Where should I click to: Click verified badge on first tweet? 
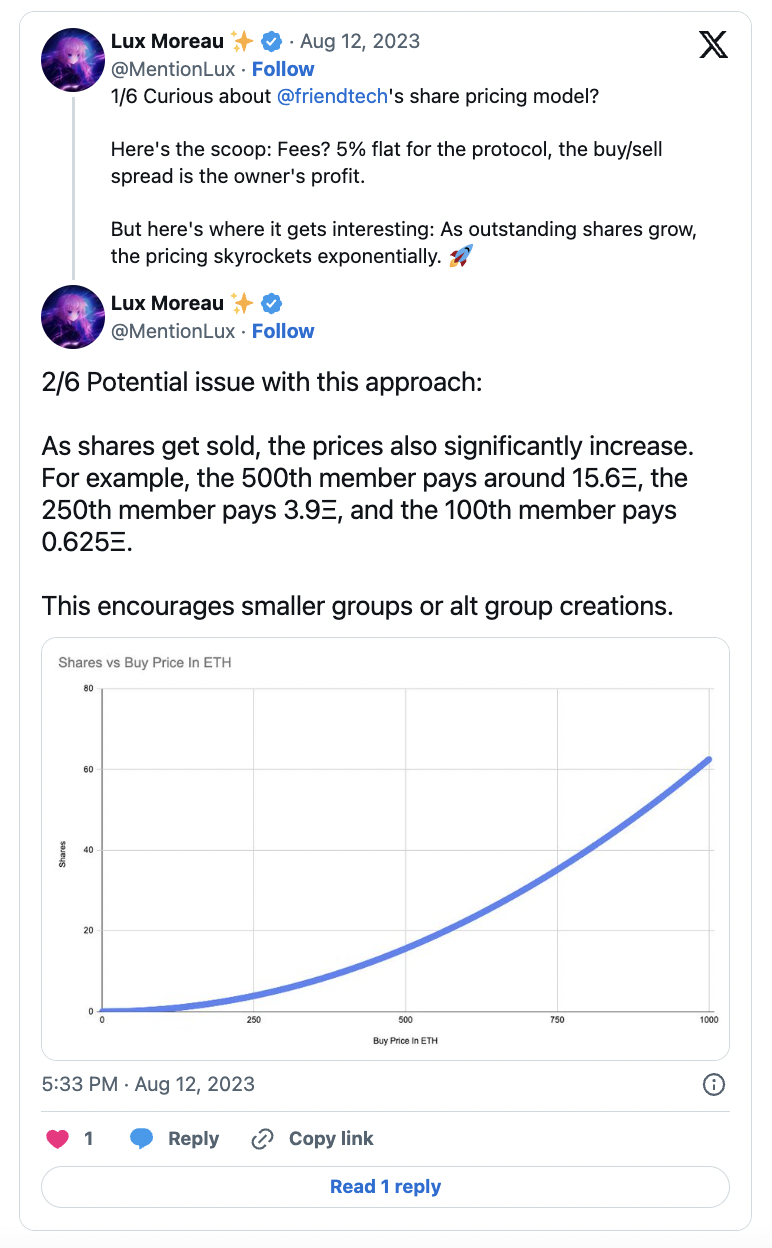click(271, 41)
